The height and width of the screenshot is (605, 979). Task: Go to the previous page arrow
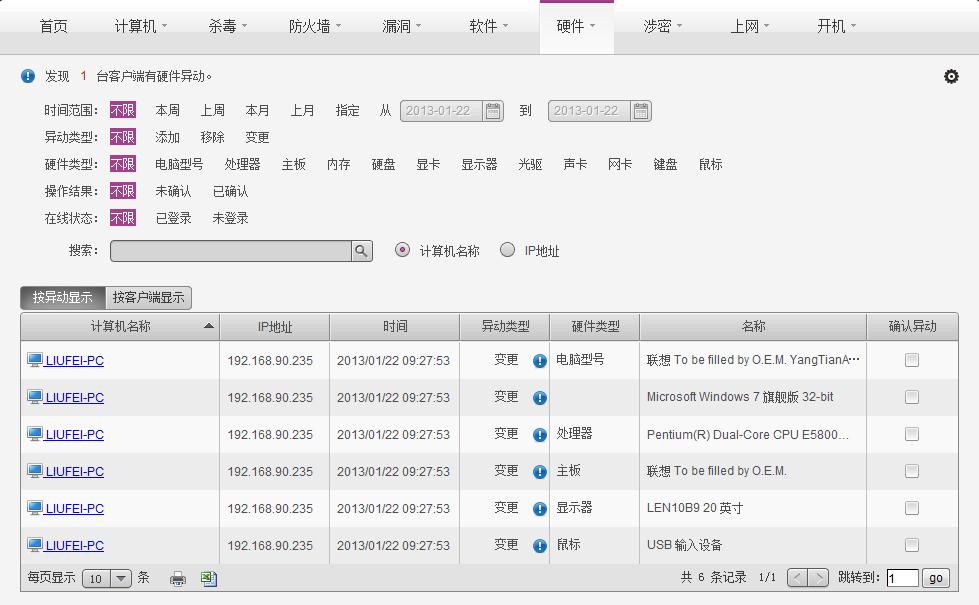click(x=797, y=578)
